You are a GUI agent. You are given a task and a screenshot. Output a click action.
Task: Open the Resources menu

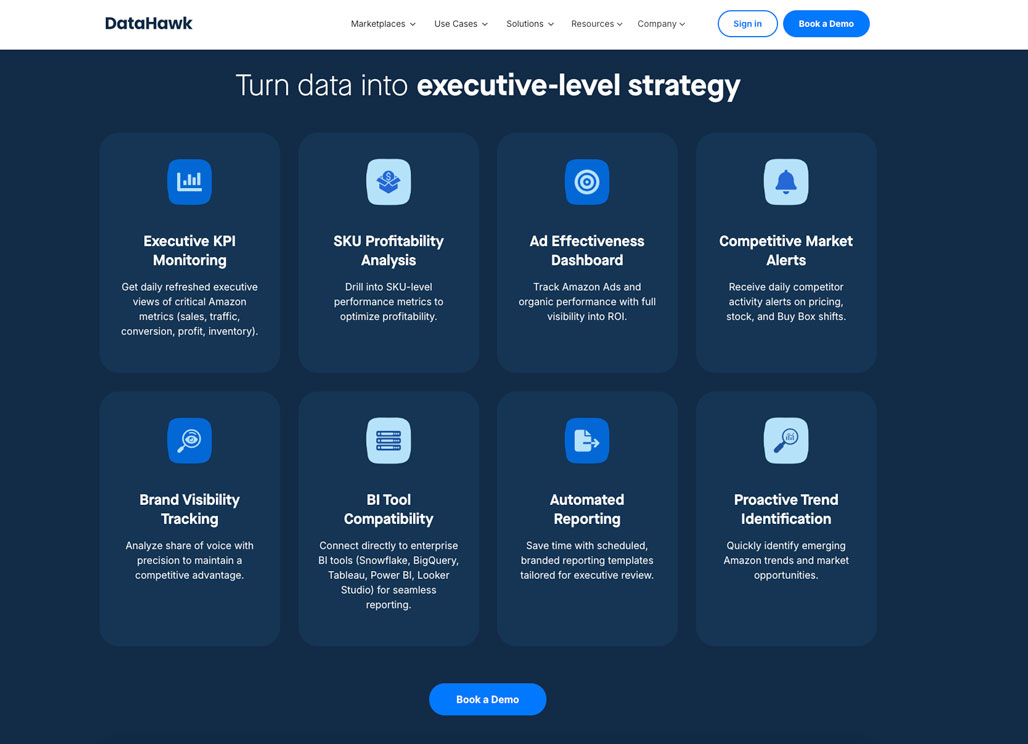pyautogui.click(x=597, y=24)
